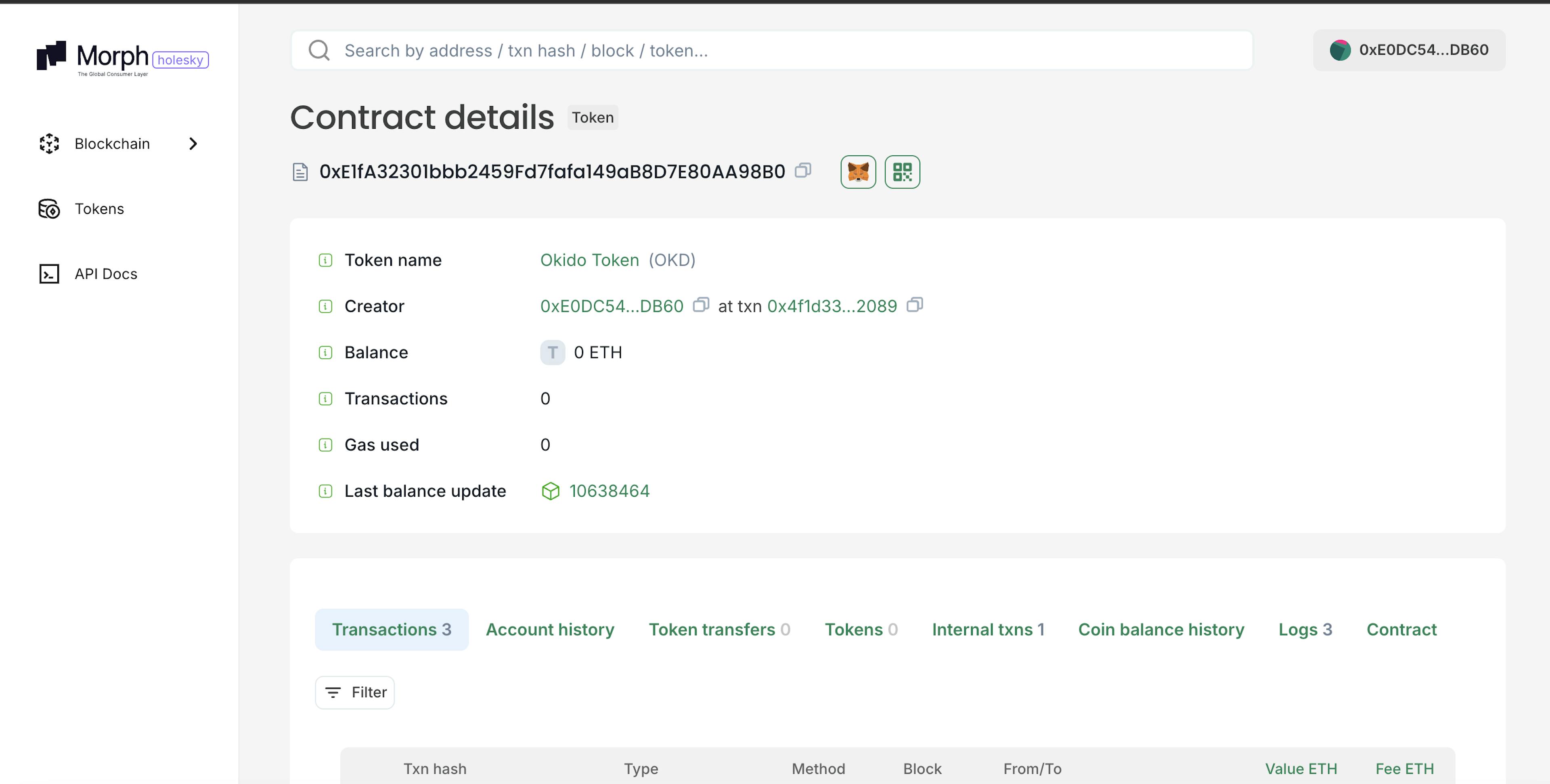
Task: Click the creator address link
Action: click(612, 306)
